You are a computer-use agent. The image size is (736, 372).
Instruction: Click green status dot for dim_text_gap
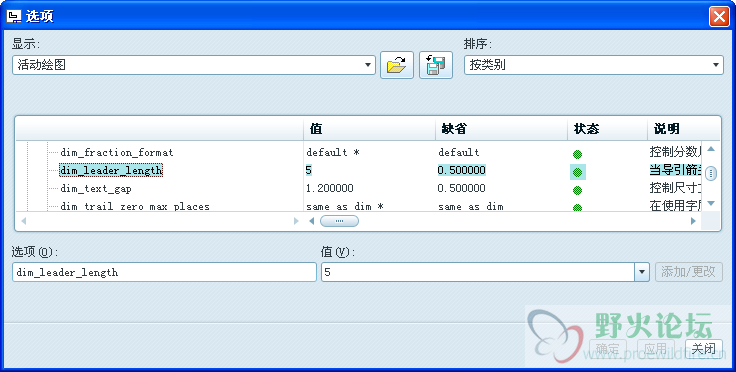tap(577, 190)
